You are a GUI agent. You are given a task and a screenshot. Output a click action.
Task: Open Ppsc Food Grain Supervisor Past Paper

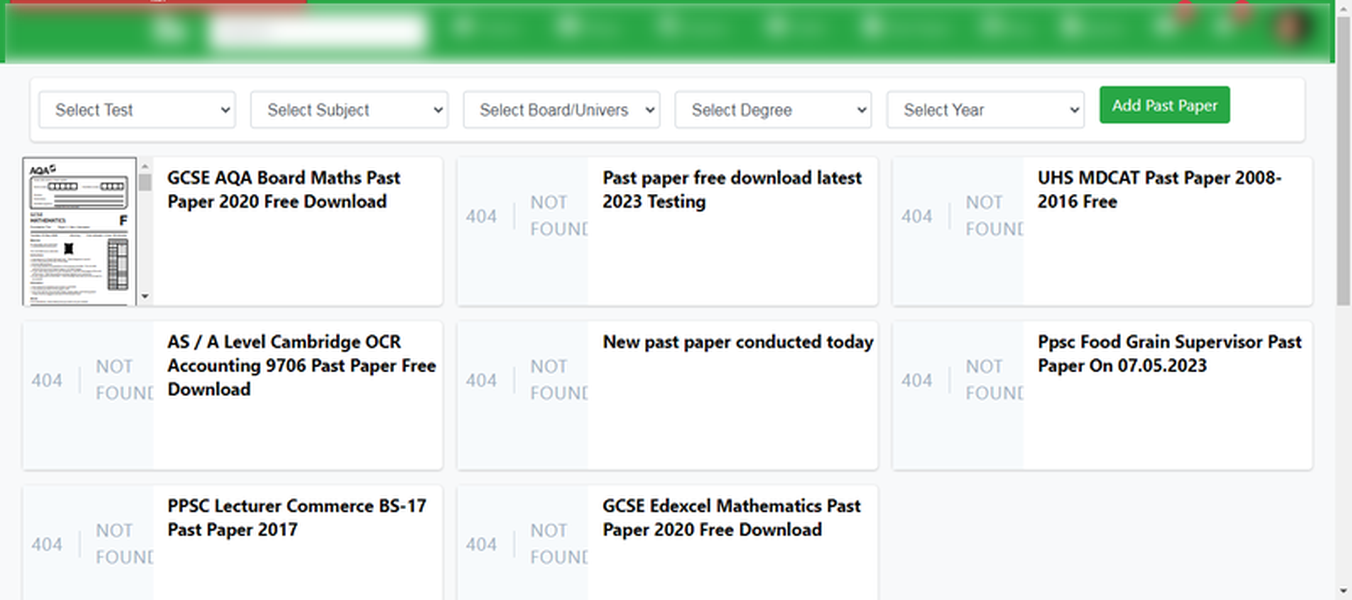pos(1170,353)
